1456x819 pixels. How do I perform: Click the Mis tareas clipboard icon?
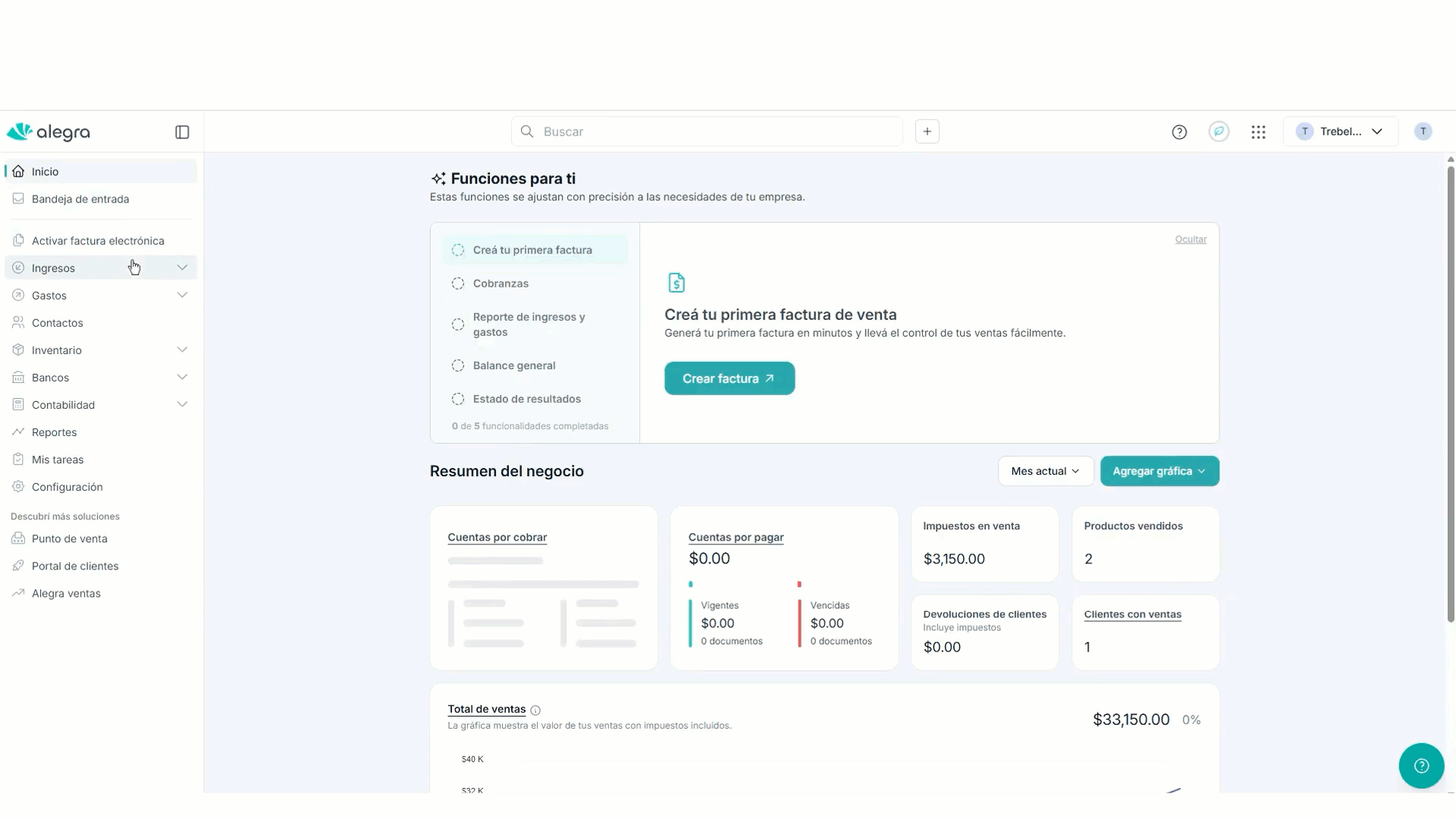pyautogui.click(x=18, y=459)
